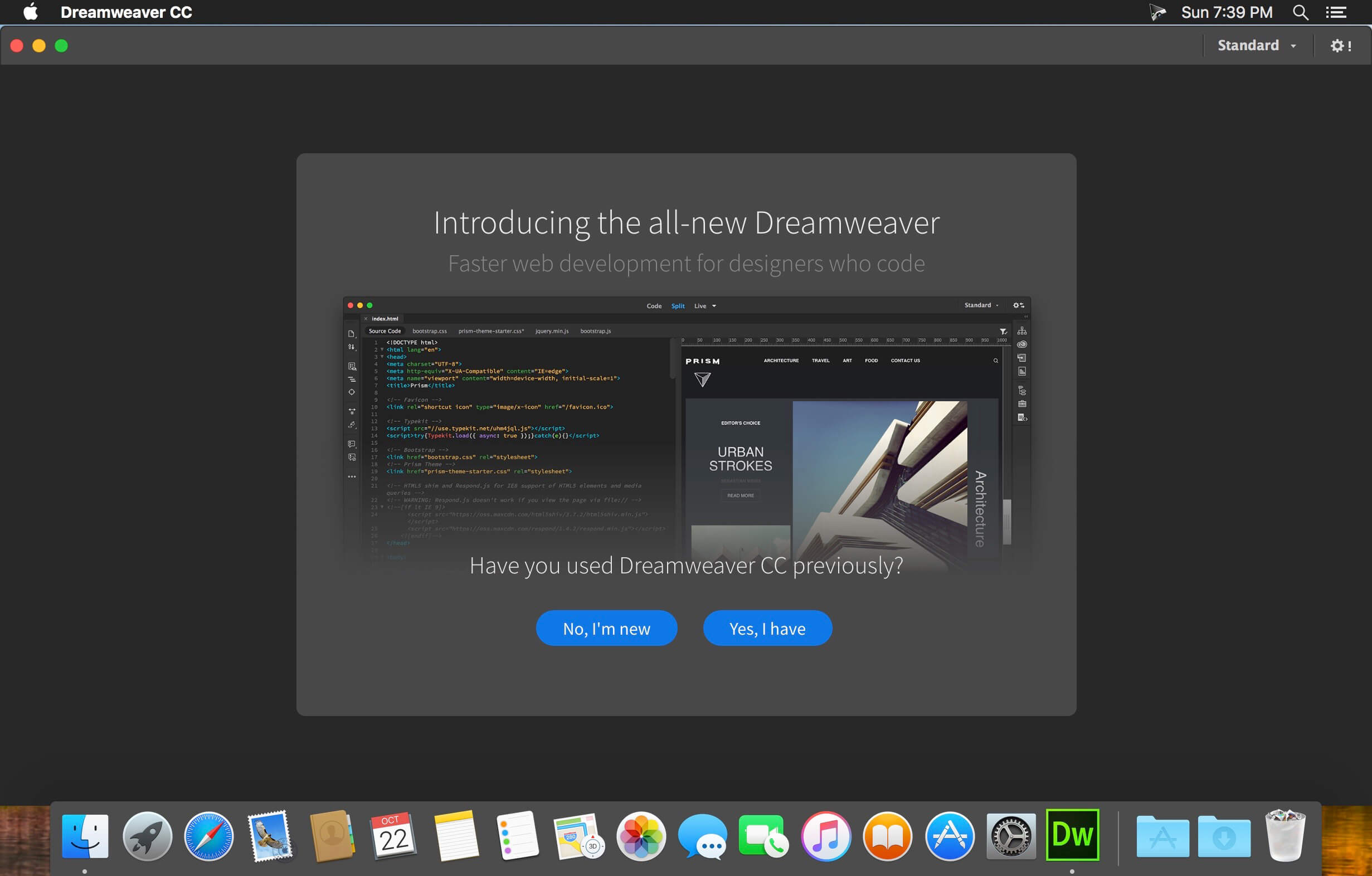Click the clock showing Sun 7:39 PM

pos(1227,12)
